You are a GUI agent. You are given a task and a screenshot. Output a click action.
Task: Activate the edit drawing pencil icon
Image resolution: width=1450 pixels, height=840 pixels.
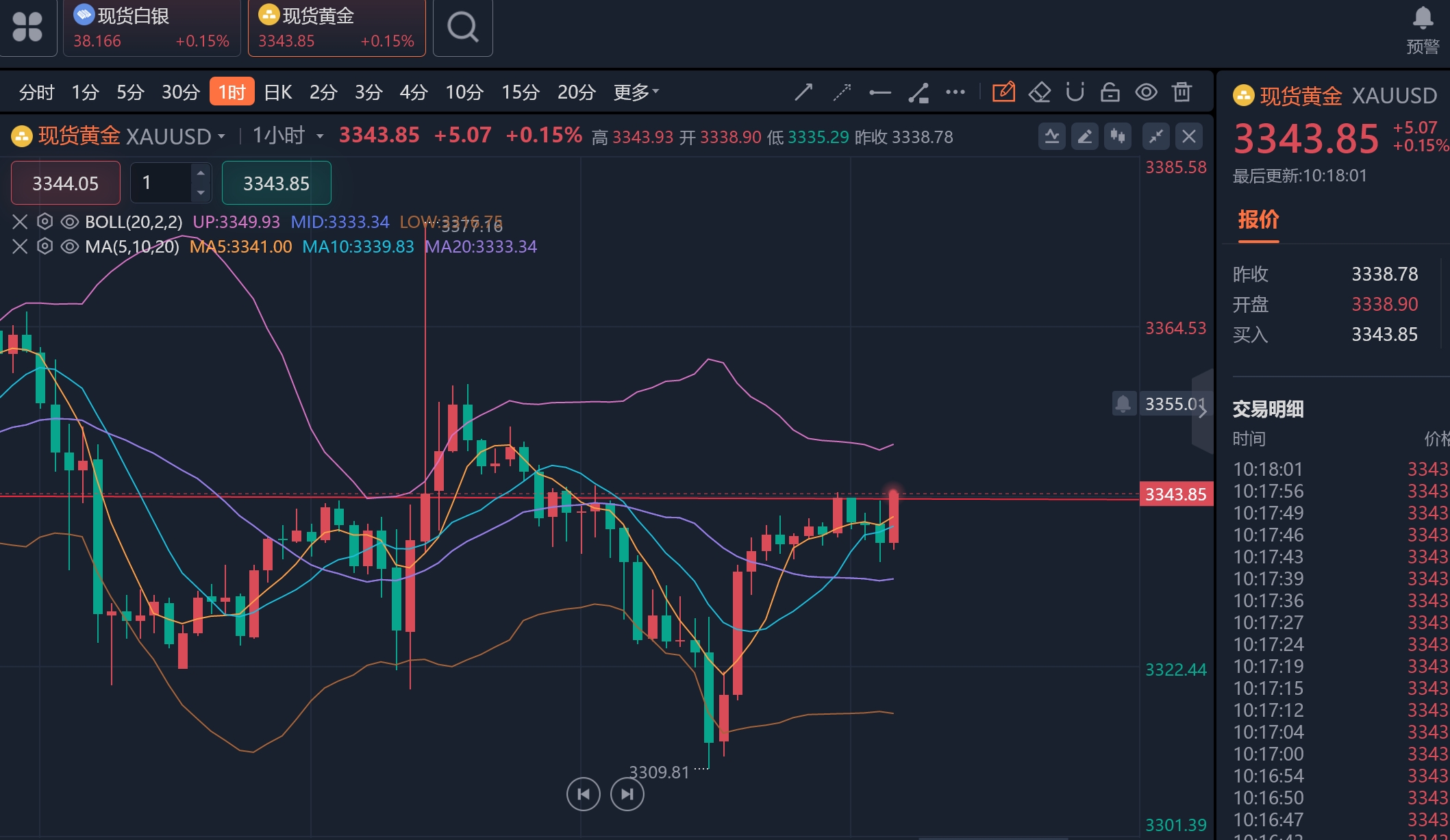[1003, 92]
